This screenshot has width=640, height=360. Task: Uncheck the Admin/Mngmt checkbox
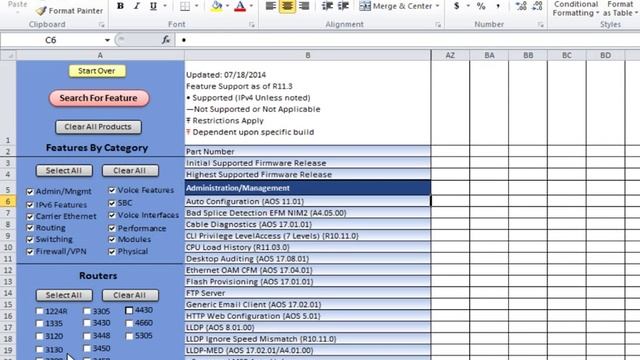[x=30, y=191]
